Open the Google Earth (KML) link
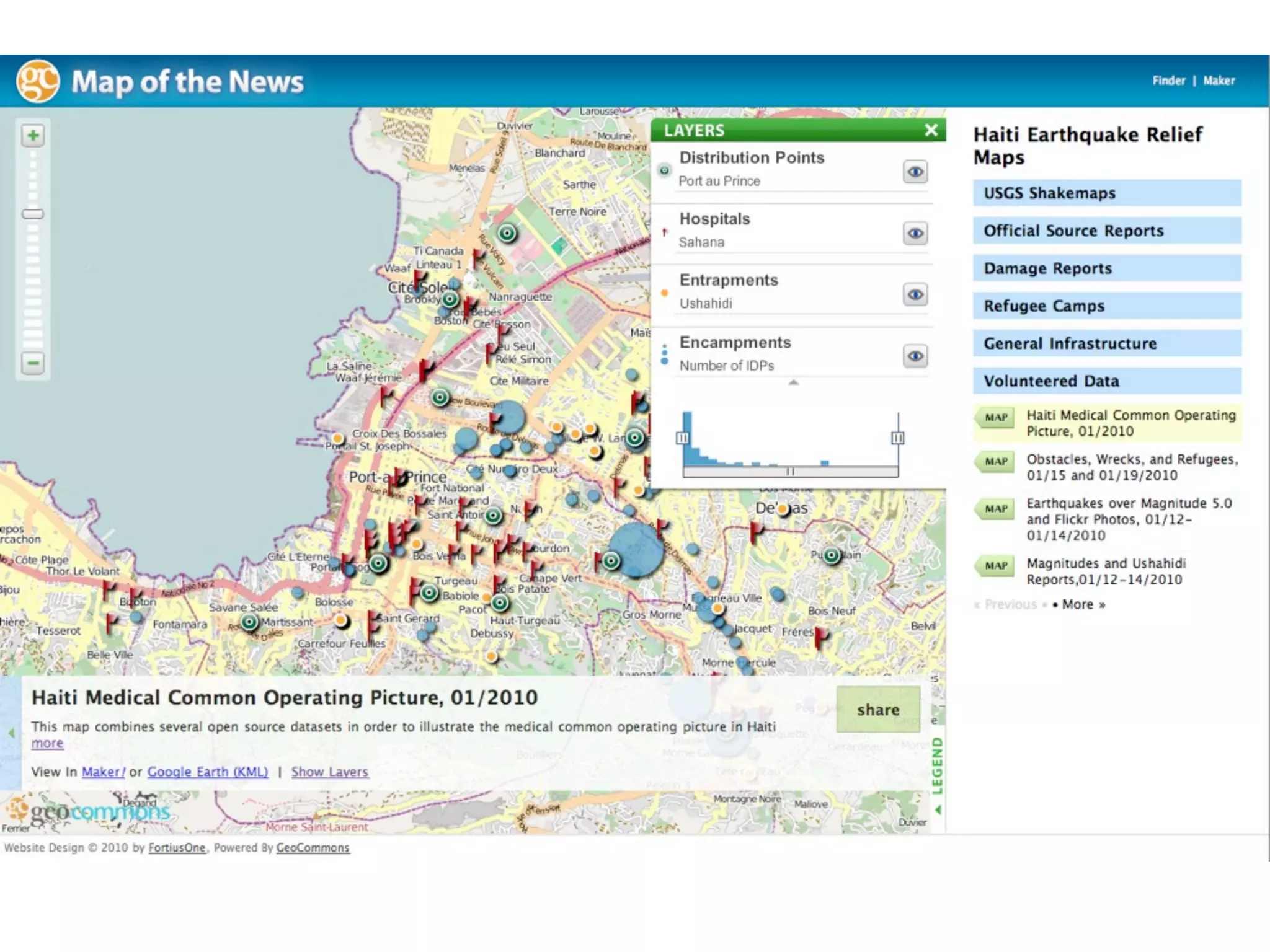The width and height of the screenshot is (1270, 952). 208,772
